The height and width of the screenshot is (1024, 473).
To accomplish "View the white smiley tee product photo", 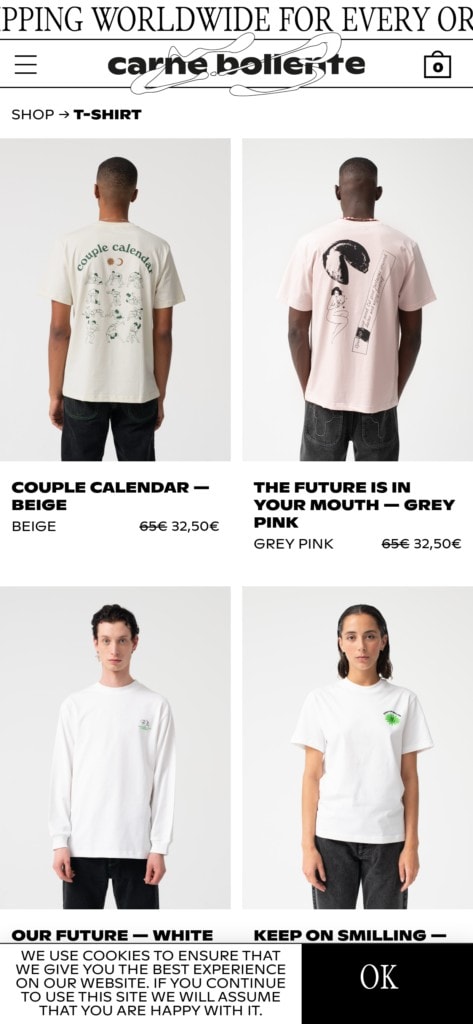I will [x=357, y=747].
